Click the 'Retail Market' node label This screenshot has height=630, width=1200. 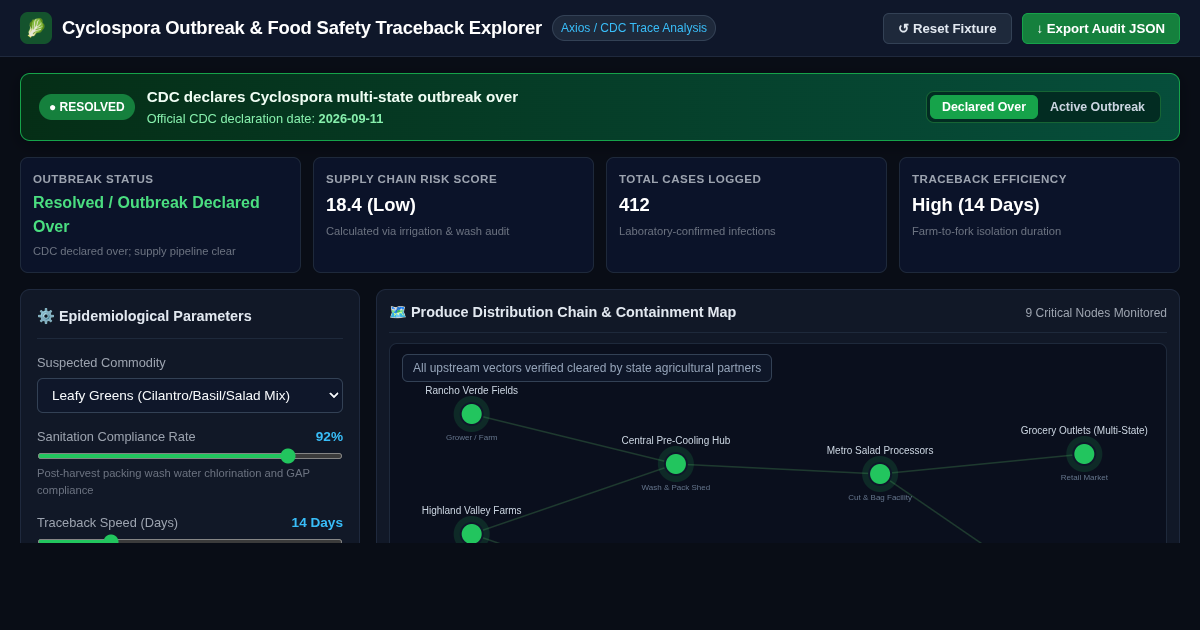click(1084, 478)
